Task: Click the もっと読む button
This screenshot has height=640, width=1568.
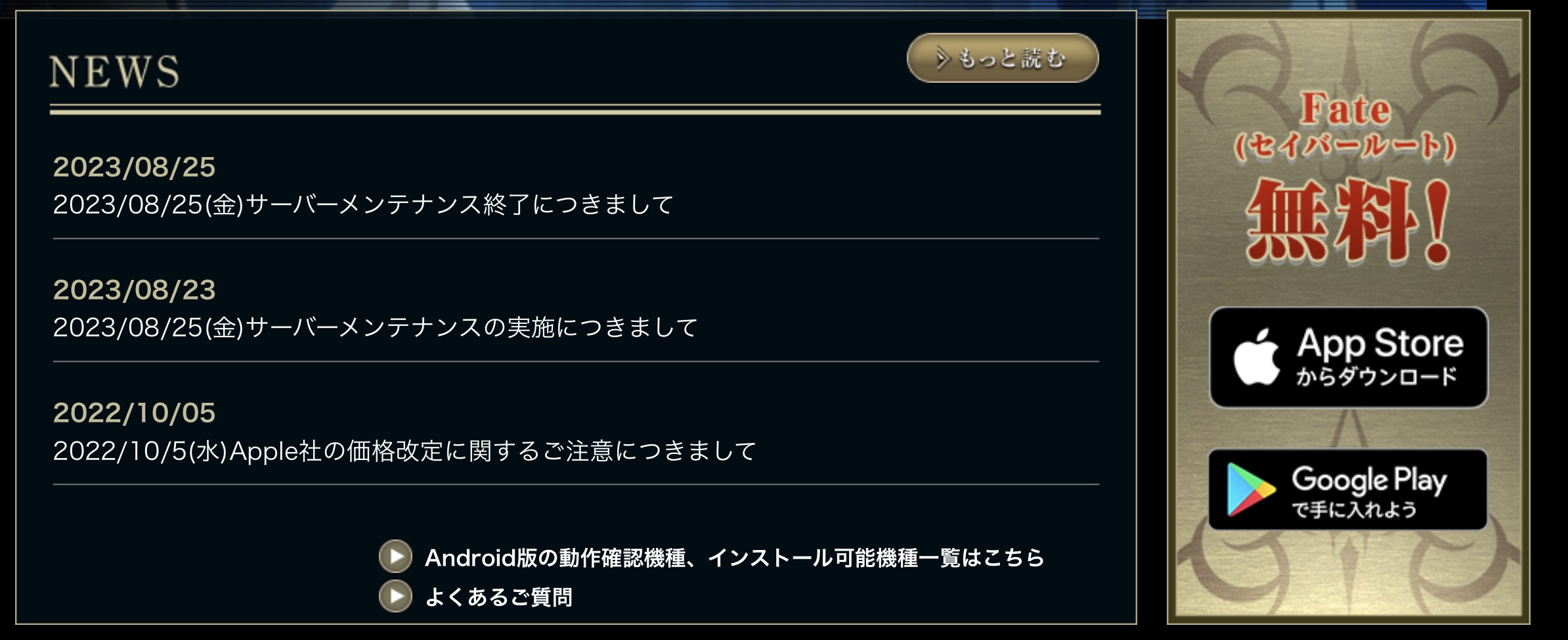Action: [x=1003, y=58]
